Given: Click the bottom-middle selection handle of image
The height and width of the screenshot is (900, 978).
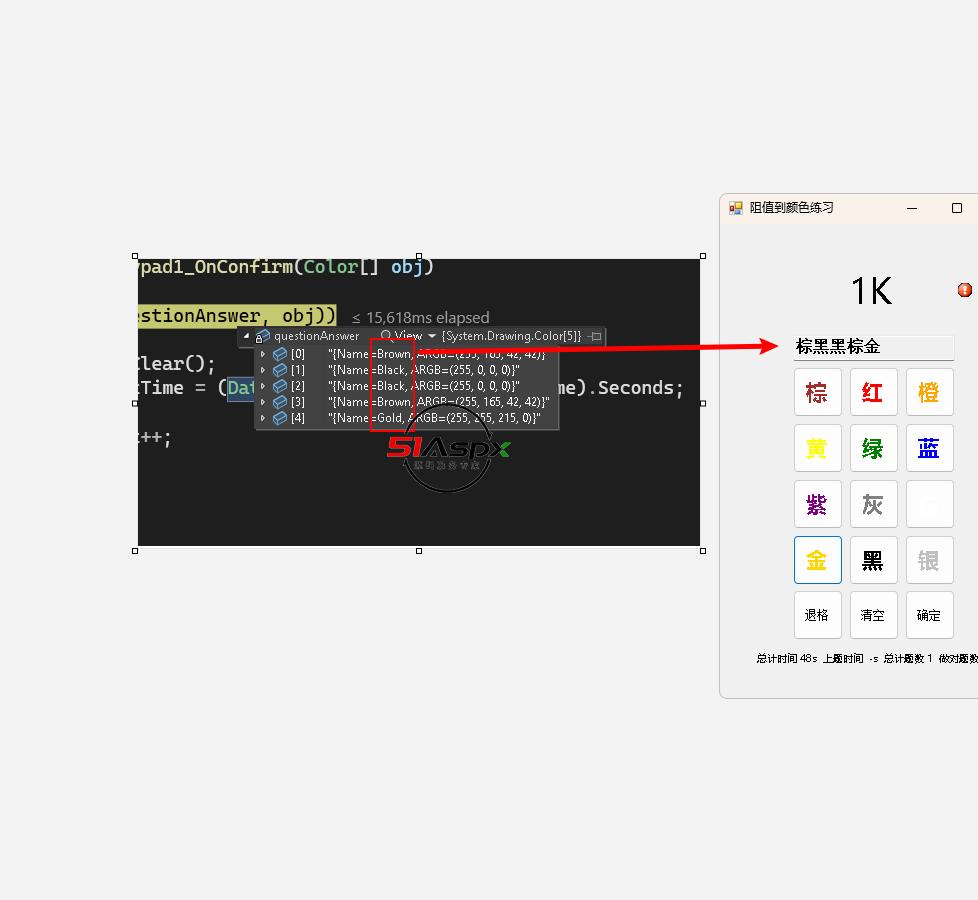Looking at the screenshot, I should [419, 551].
